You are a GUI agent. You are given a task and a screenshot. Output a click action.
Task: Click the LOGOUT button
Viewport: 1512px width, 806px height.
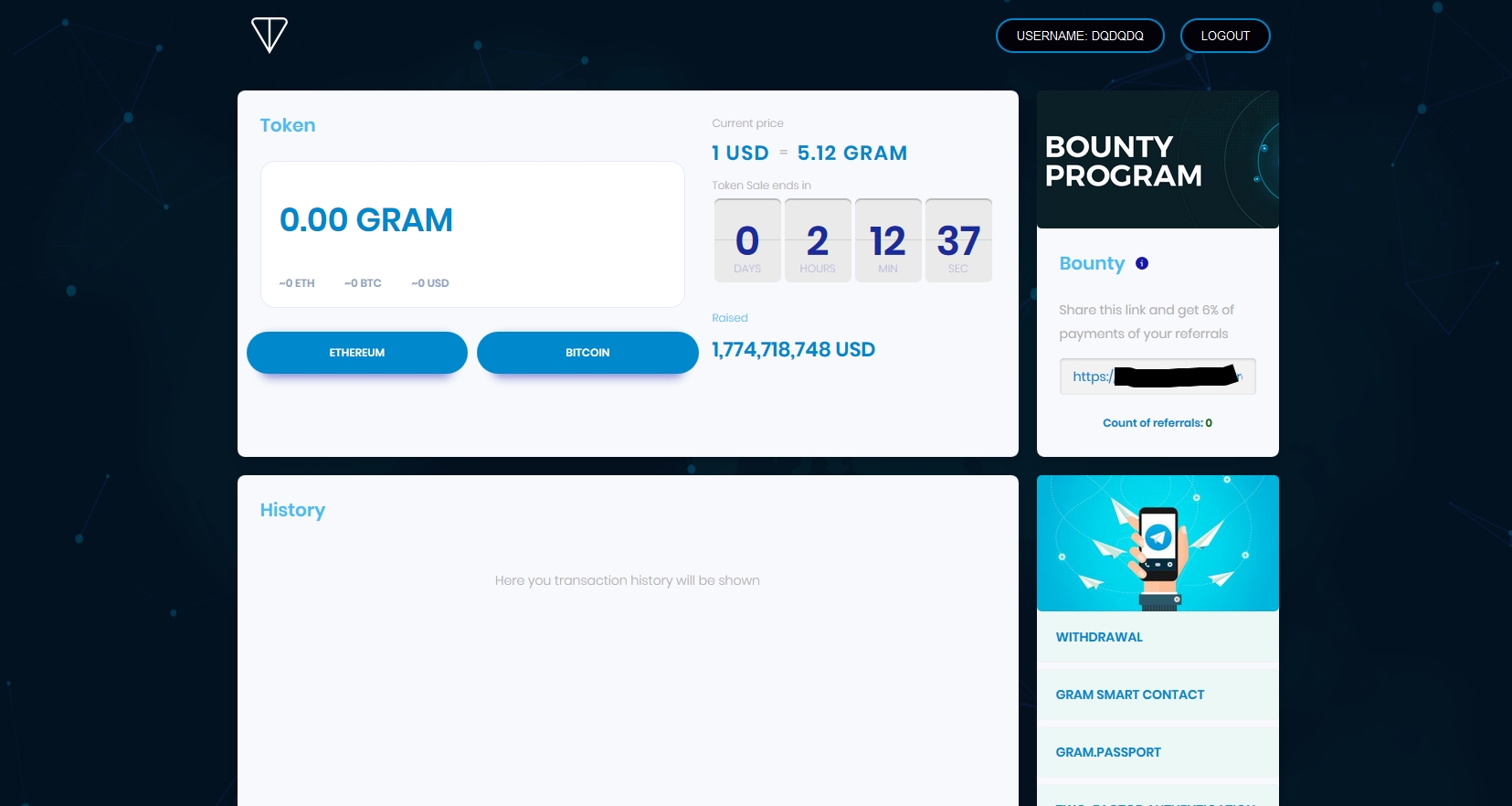pos(1225,36)
